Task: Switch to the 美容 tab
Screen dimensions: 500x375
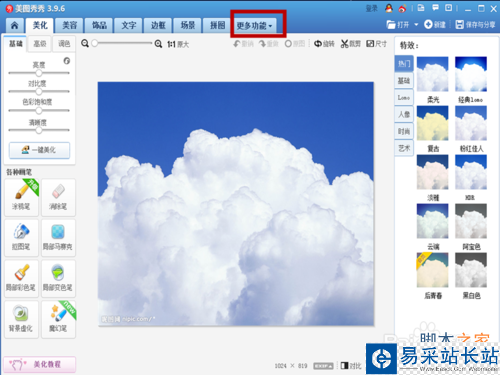Action: click(x=70, y=25)
